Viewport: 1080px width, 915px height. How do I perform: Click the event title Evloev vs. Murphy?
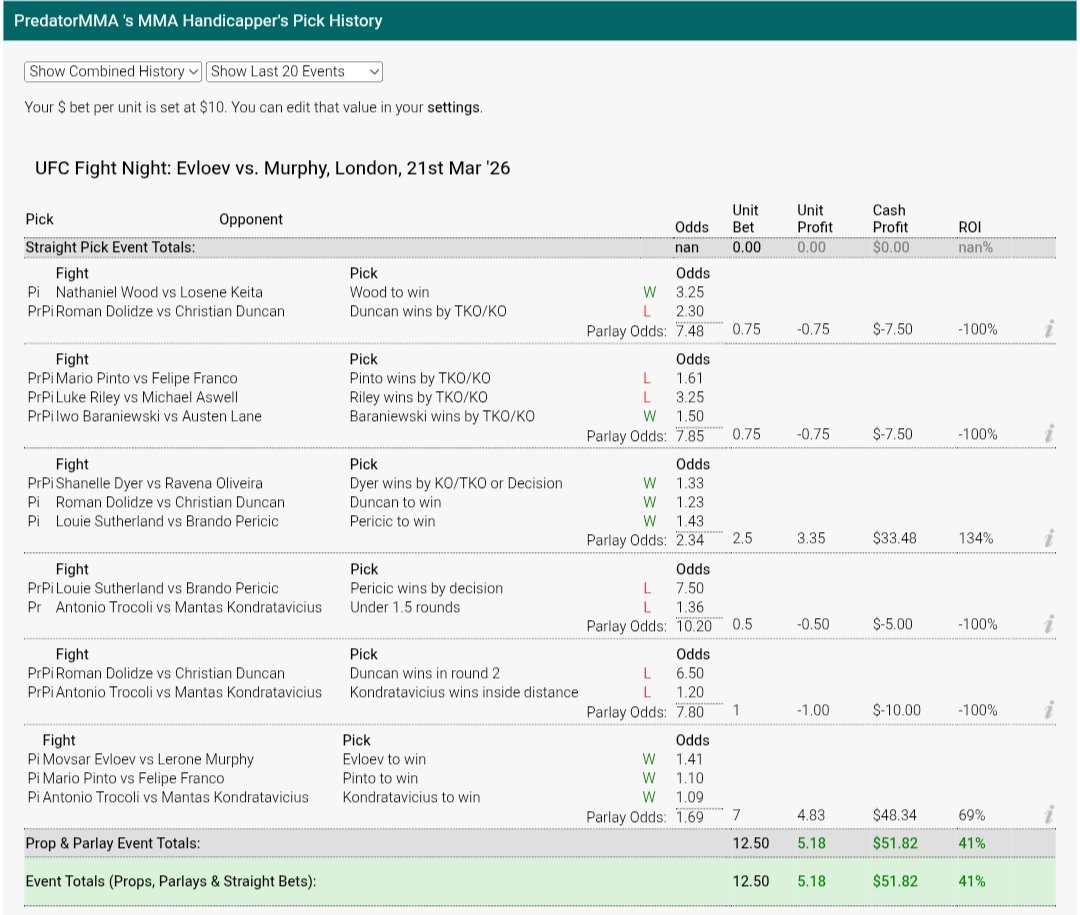click(273, 168)
